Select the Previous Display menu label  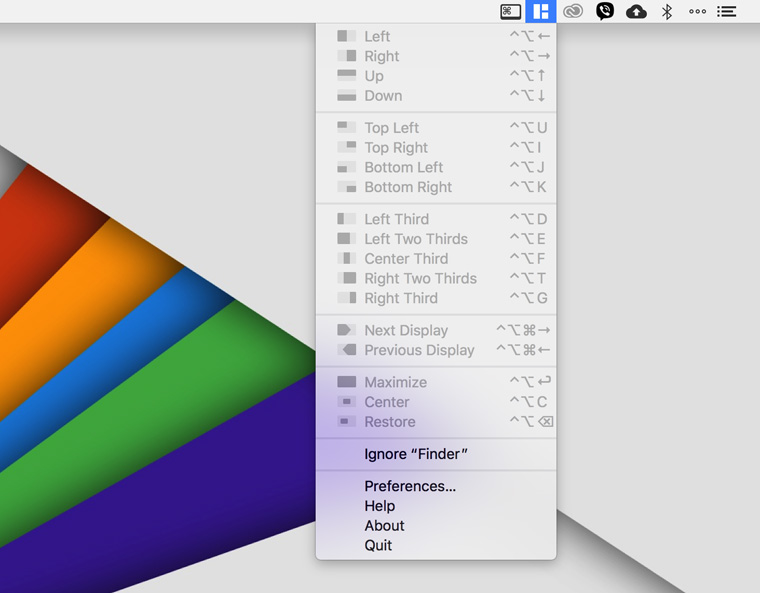tap(419, 350)
